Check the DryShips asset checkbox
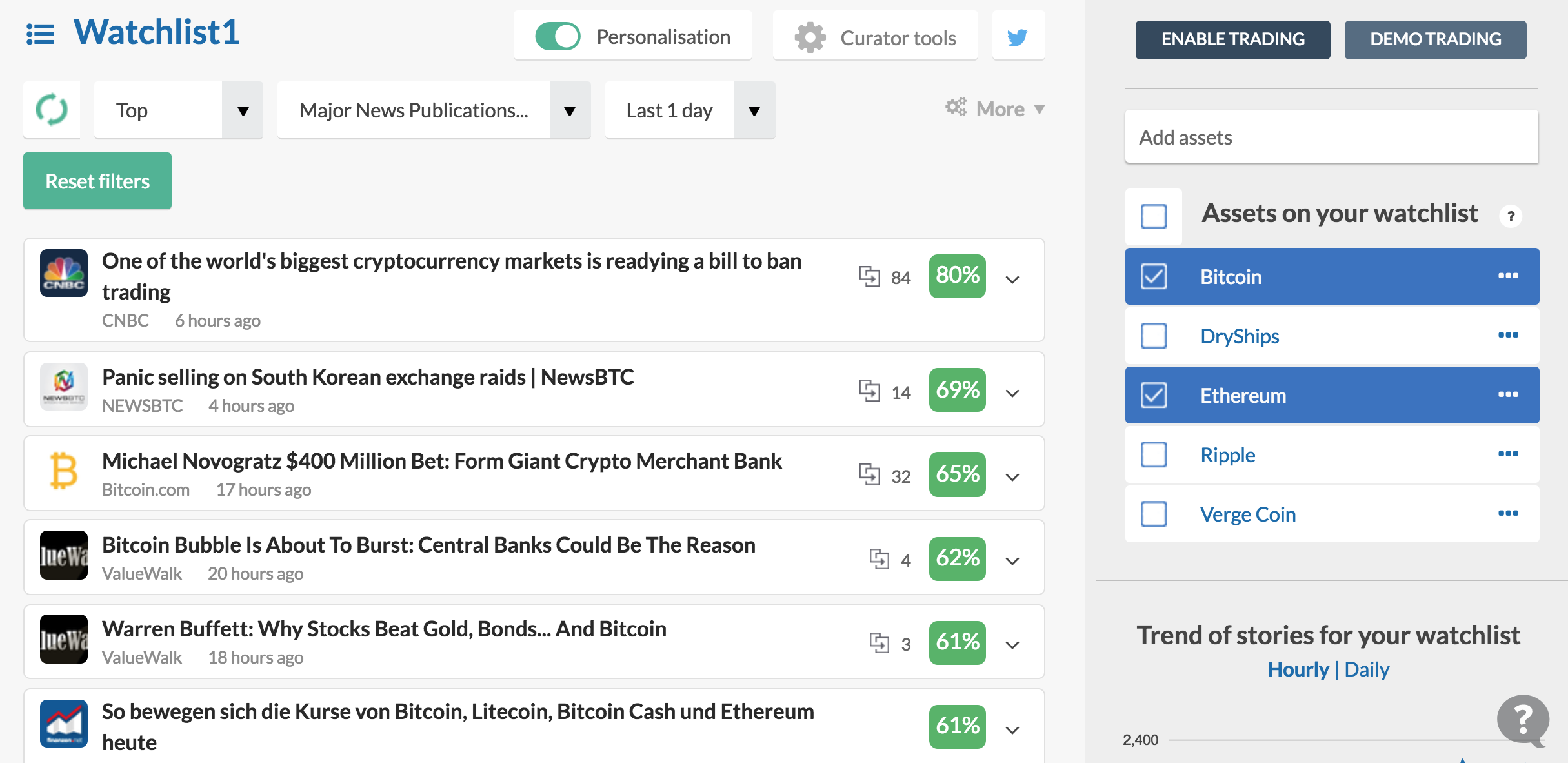 (x=1153, y=336)
